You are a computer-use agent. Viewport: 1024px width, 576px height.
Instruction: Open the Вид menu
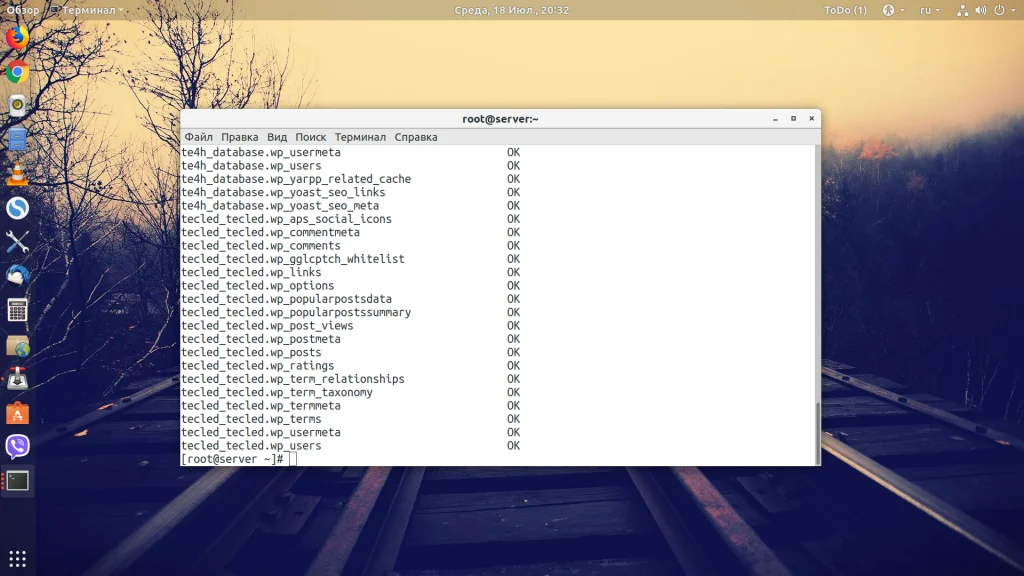tap(277, 137)
